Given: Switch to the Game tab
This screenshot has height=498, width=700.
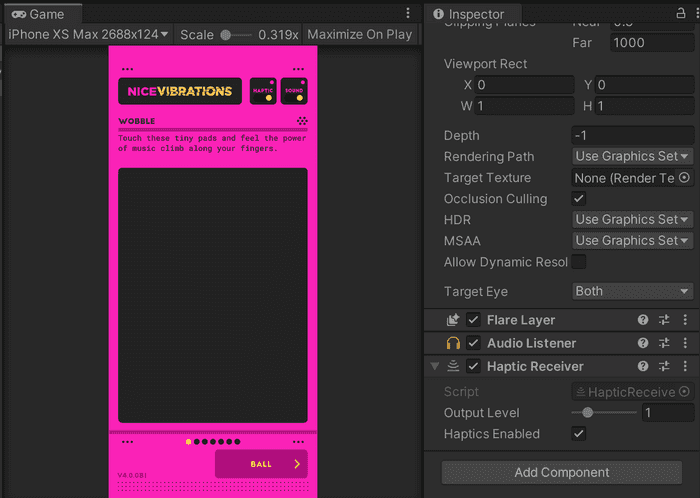Looking at the screenshot, I should point(42,14).
